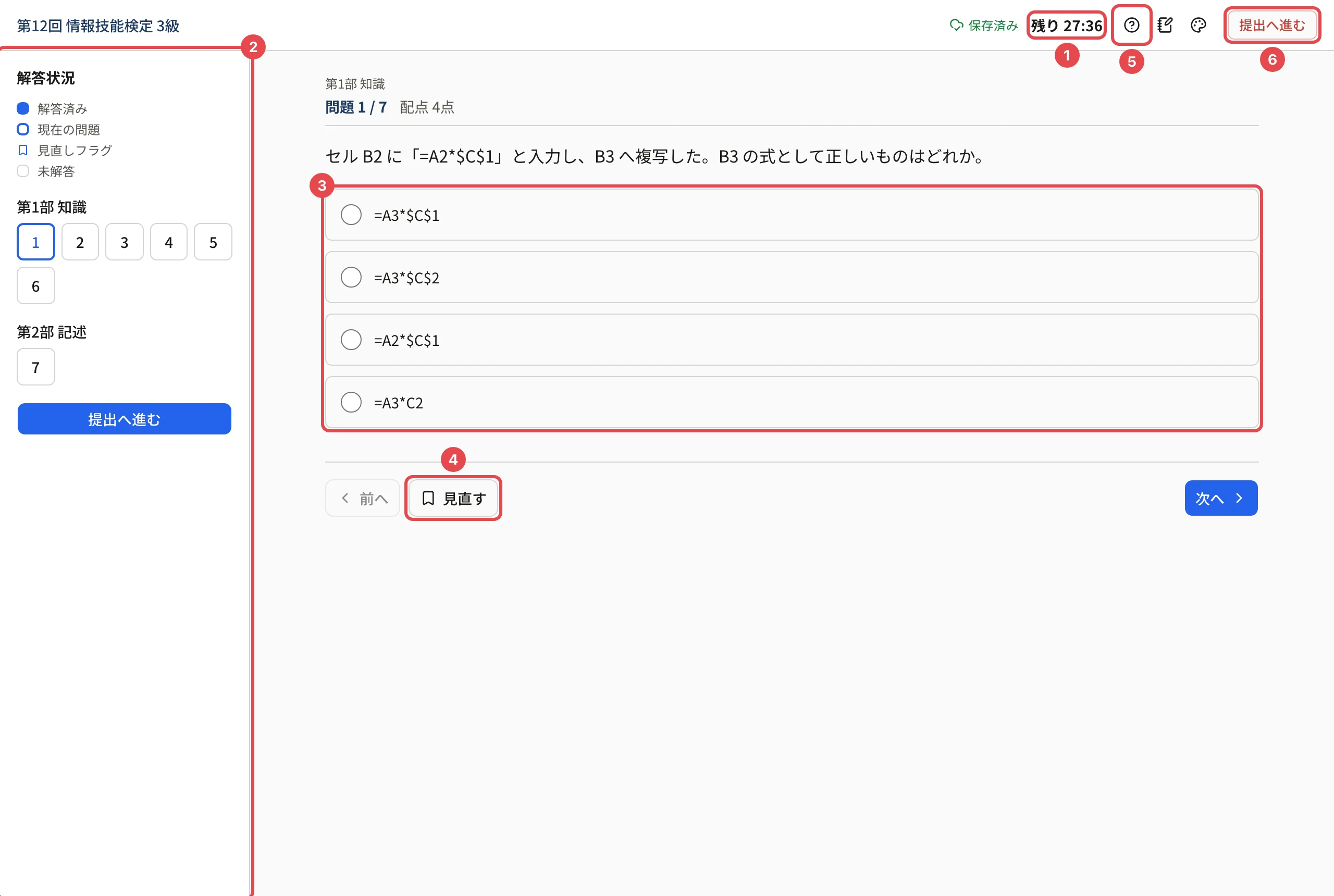Jump to question 6 in sidebar
The width and height of the screenshot is (1334, 896).
point(36,285)
